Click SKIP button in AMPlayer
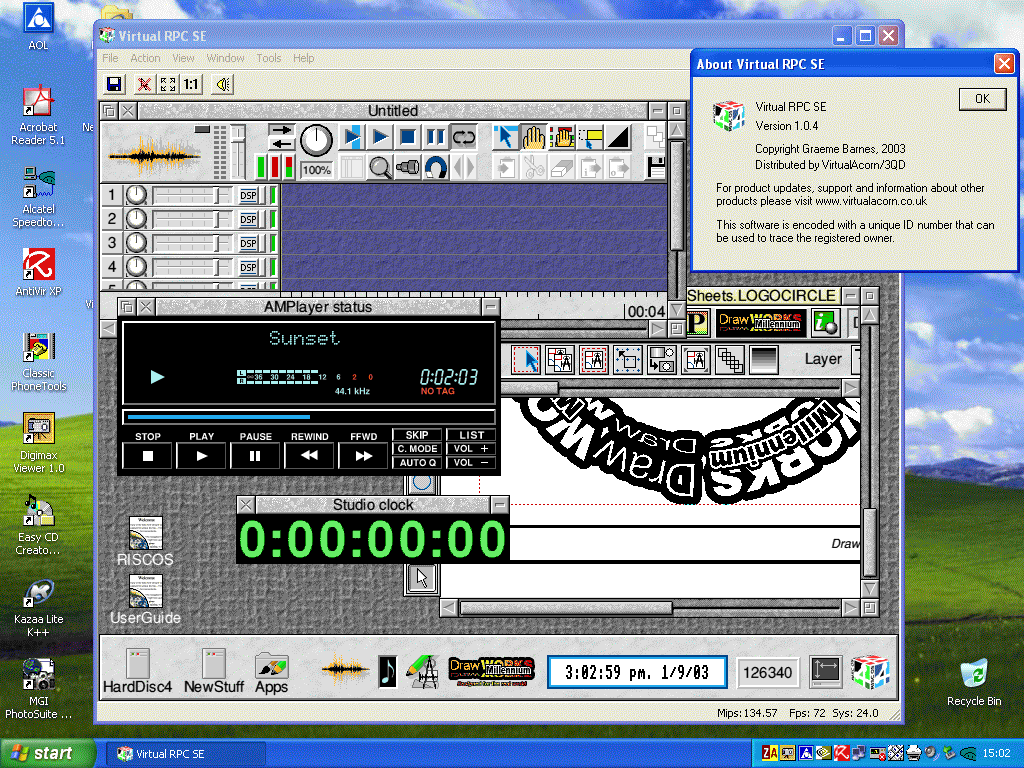The width and height of the screenshot is (1024, 768). [417, 435]
